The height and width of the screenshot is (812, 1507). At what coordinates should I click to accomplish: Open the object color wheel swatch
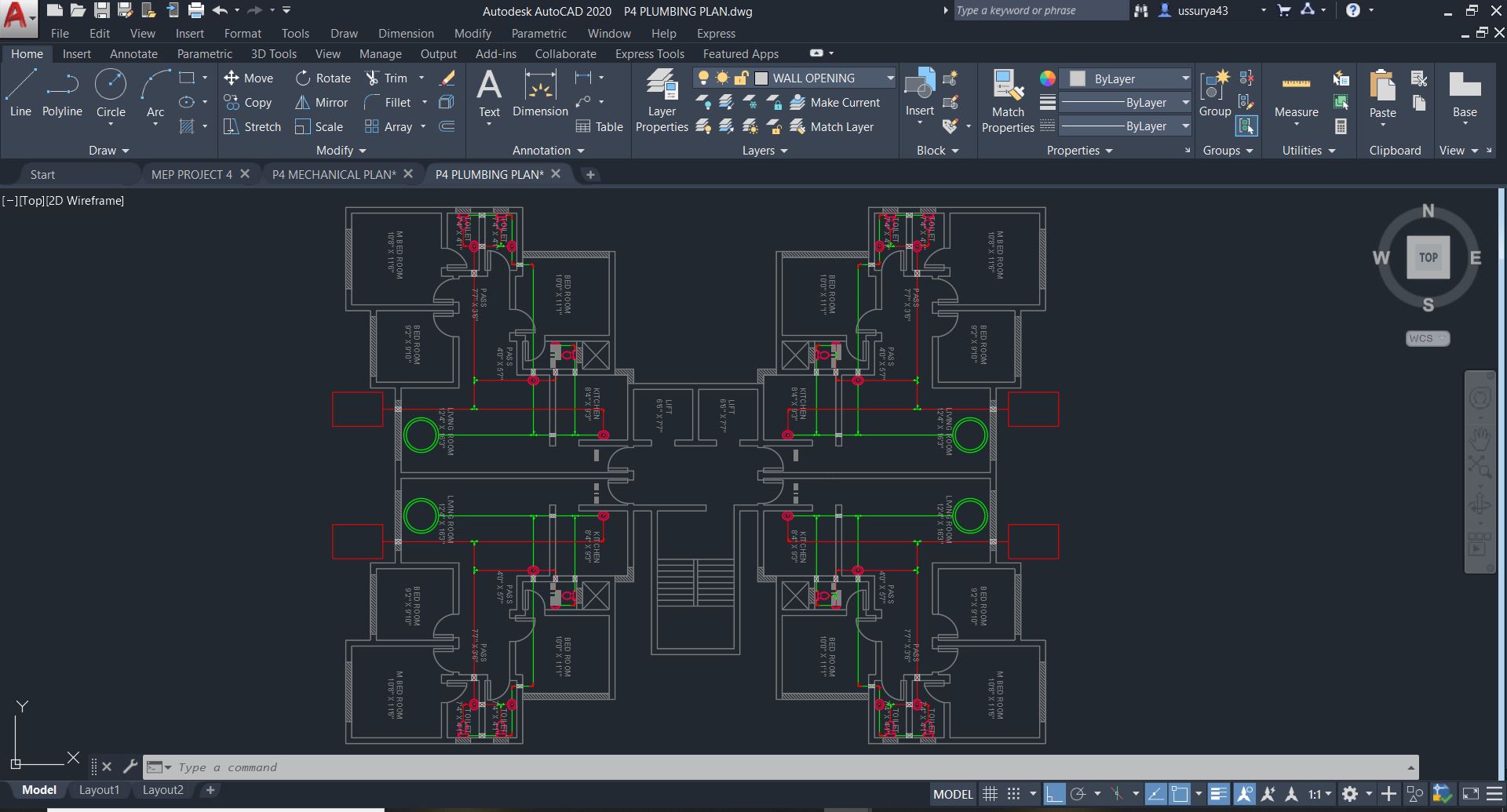coord(1047,78)
